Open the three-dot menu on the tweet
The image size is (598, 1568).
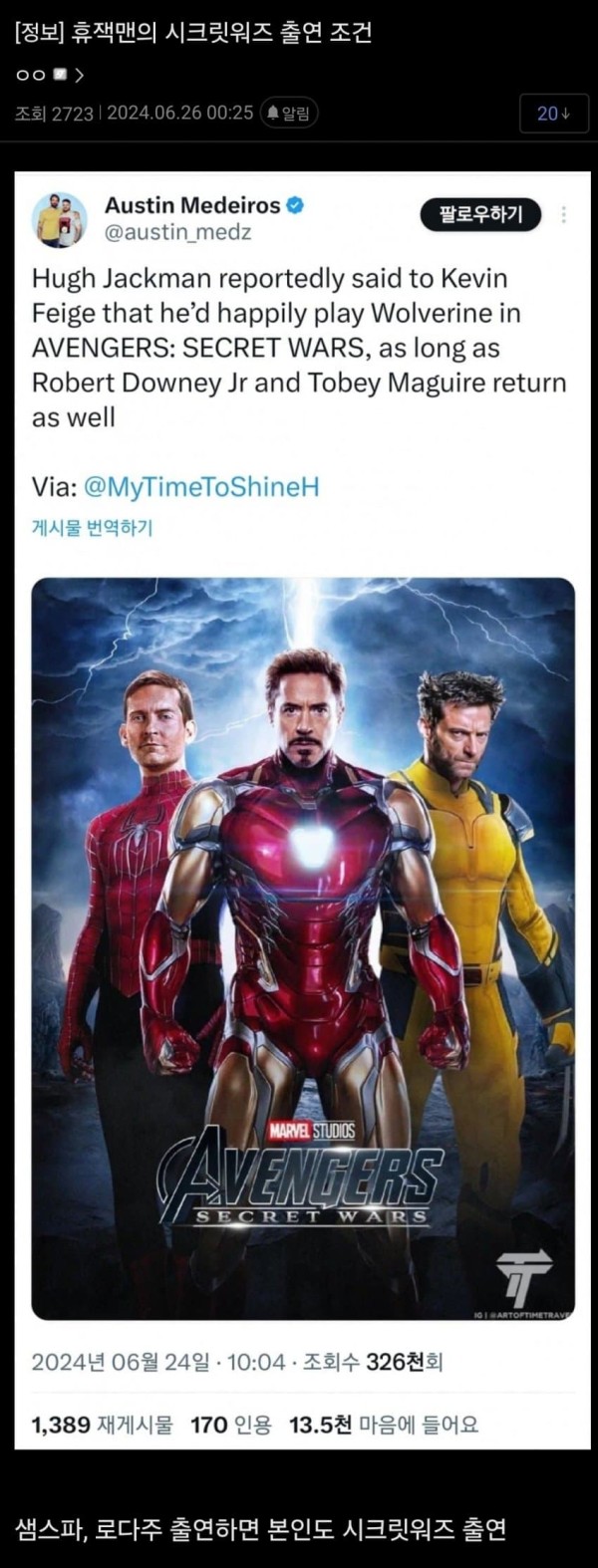564,214
